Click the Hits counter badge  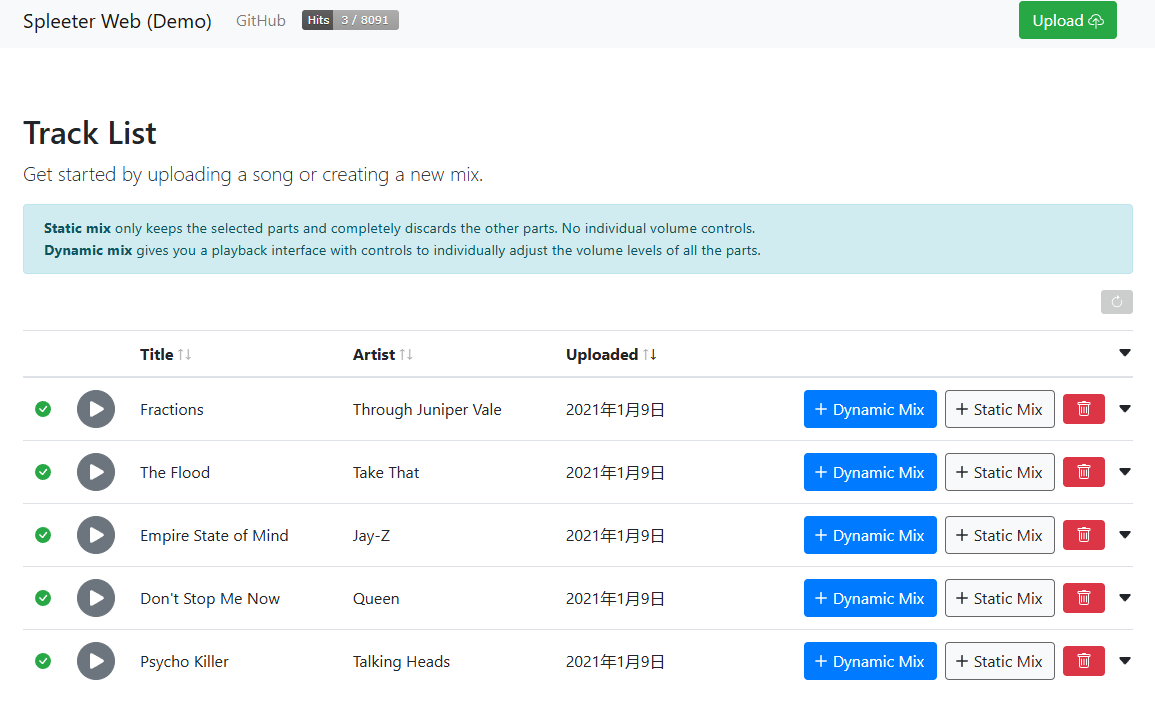click(350, 19)
